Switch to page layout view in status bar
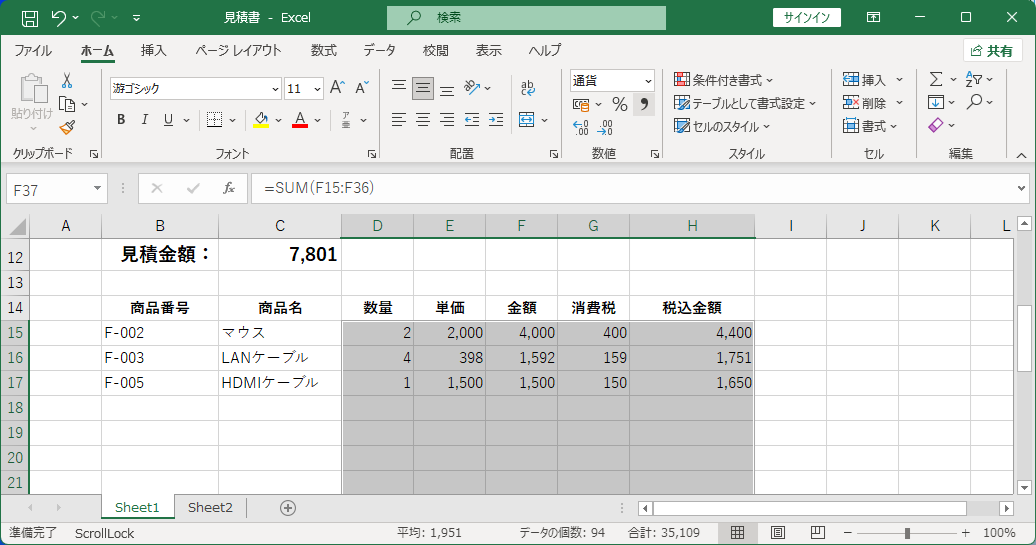1036x545 pixels. [778, 532]
